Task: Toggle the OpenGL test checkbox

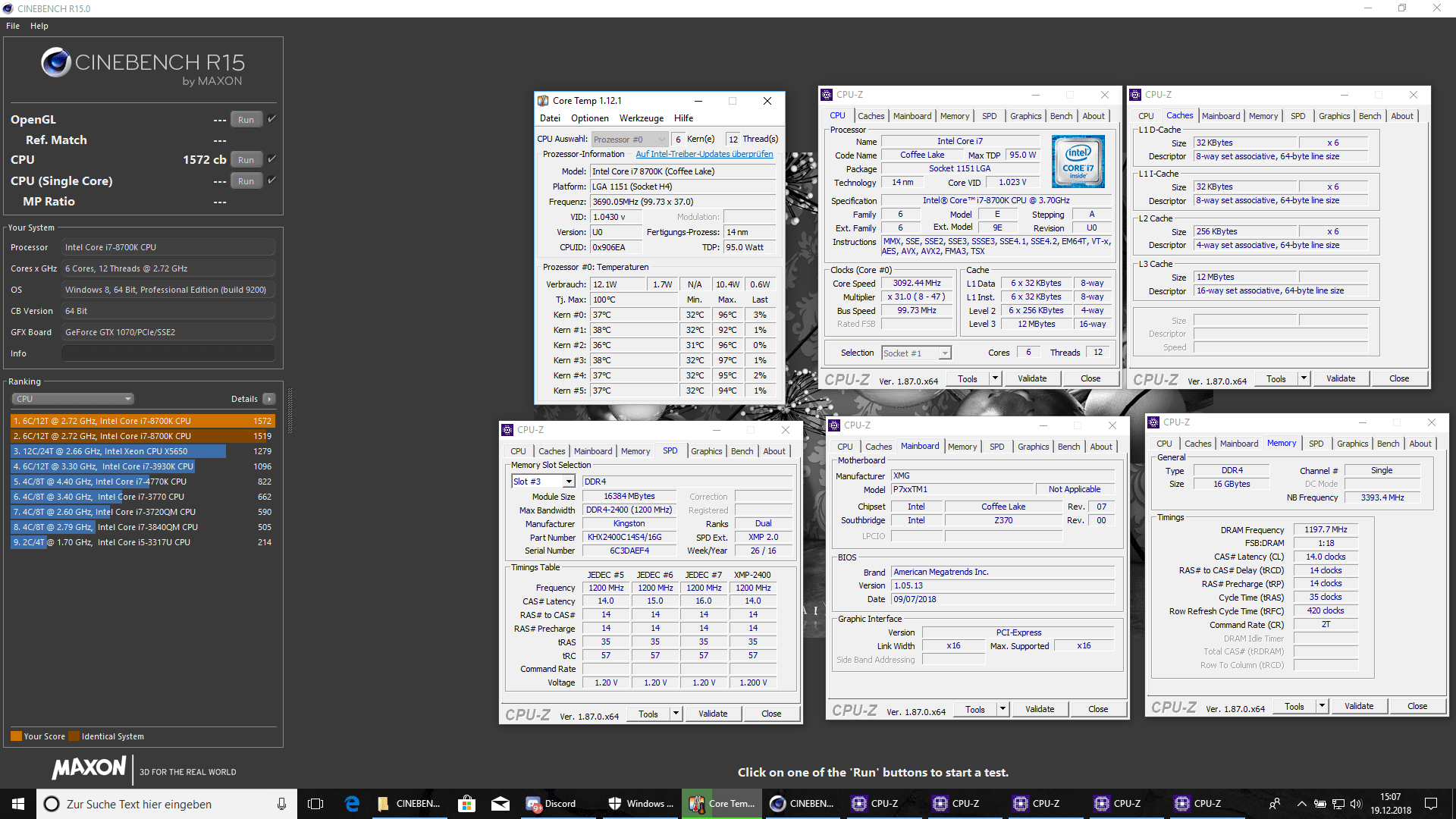Action: tap(272, 119)
